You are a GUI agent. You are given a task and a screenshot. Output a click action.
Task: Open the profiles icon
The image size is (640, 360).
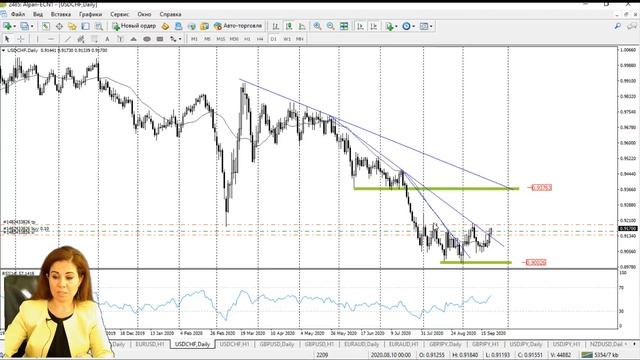pos(24,26)
